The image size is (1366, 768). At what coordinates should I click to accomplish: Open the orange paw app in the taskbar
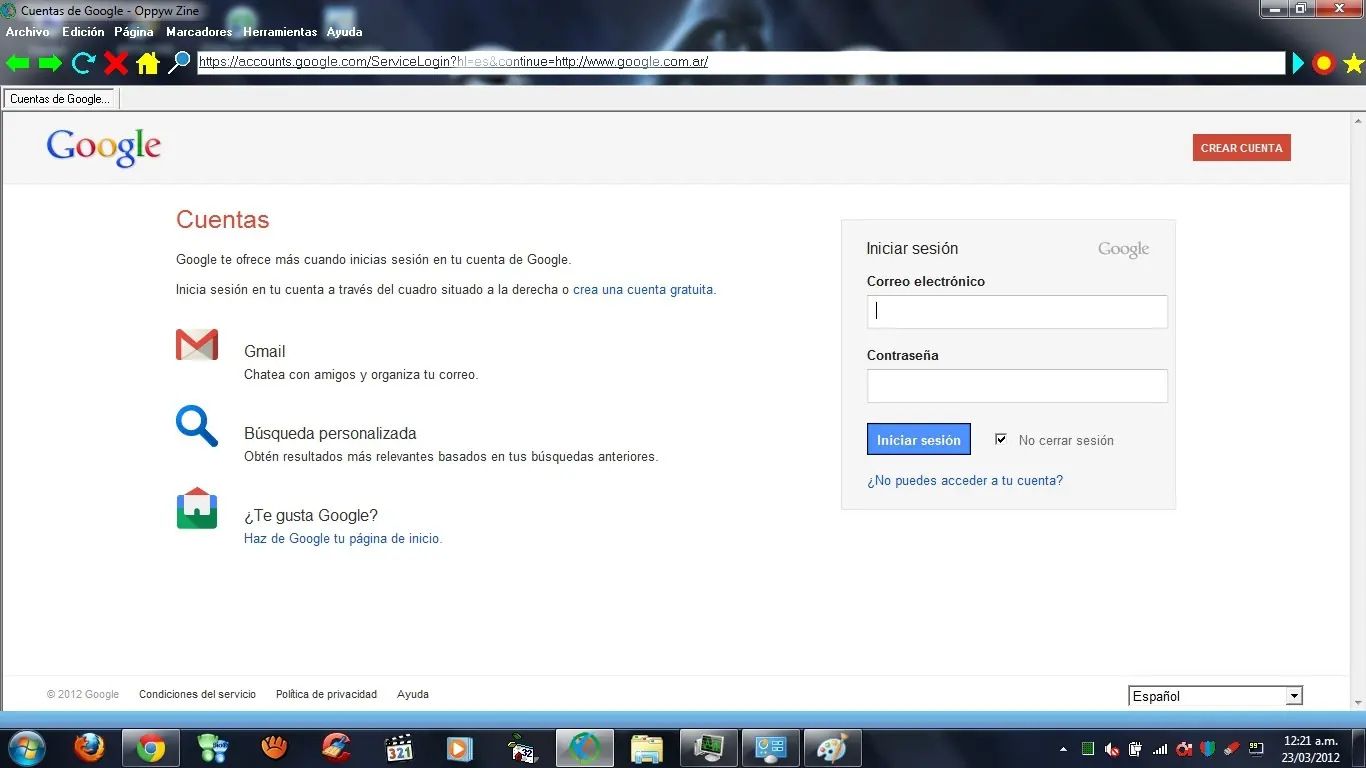point(275,748)
